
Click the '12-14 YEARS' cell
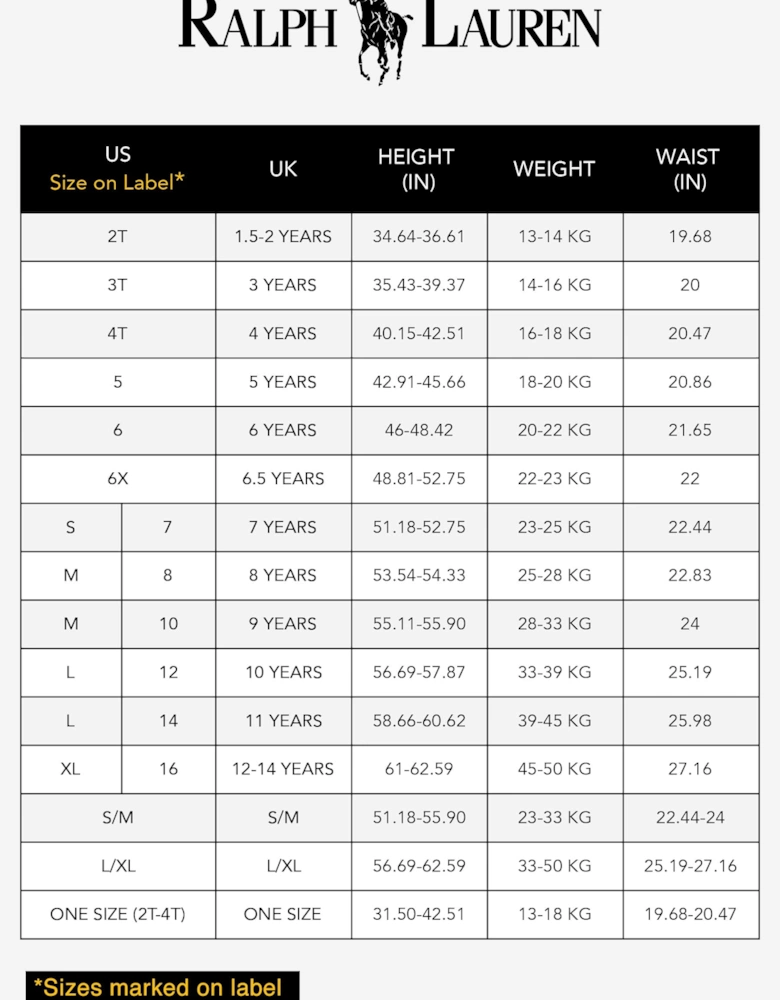click(283, 769)
